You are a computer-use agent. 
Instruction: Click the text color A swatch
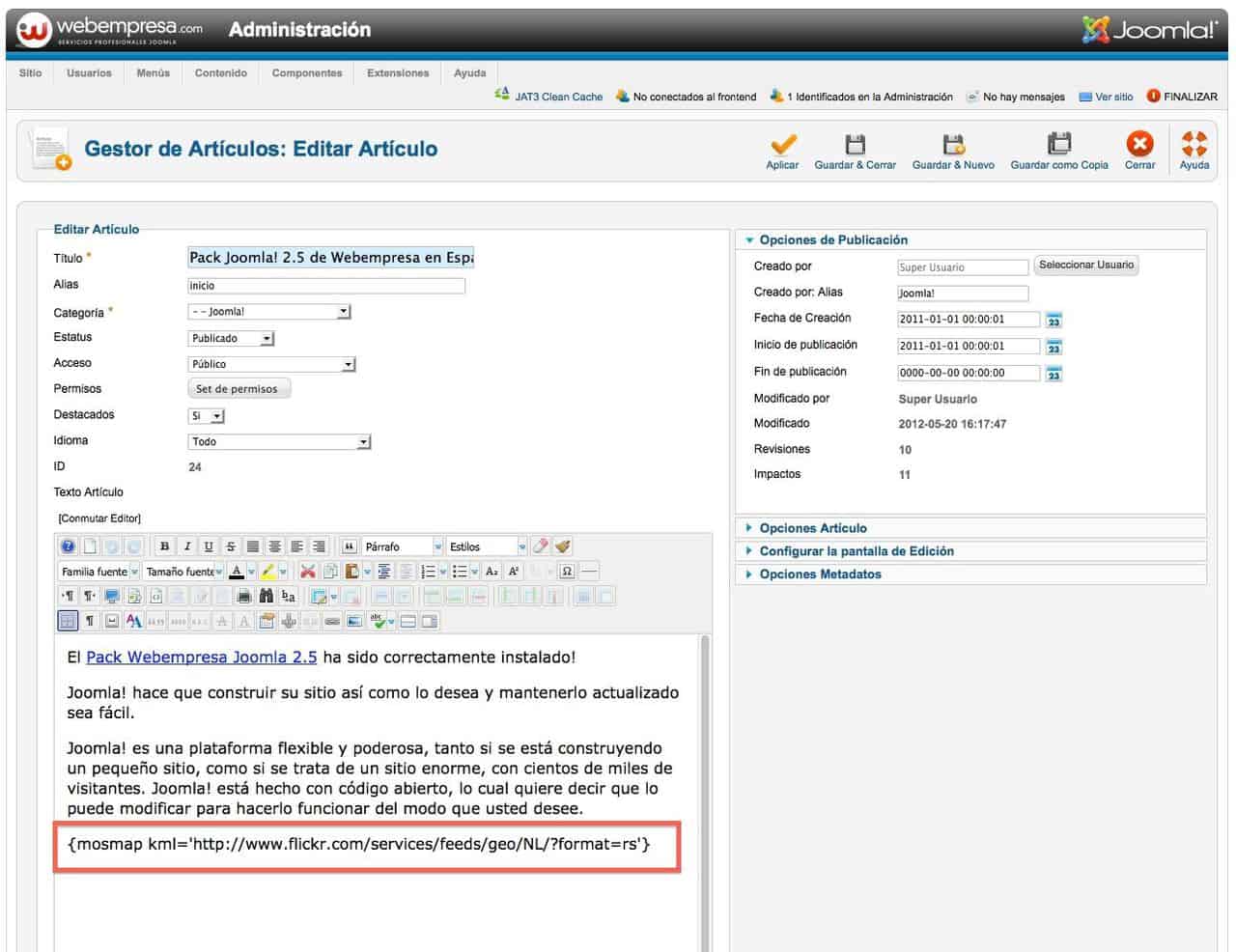237,572
